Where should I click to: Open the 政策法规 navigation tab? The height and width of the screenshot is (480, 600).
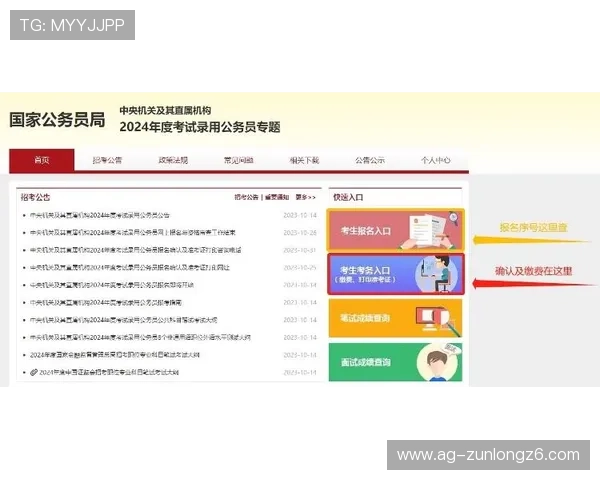pos(173,160)
